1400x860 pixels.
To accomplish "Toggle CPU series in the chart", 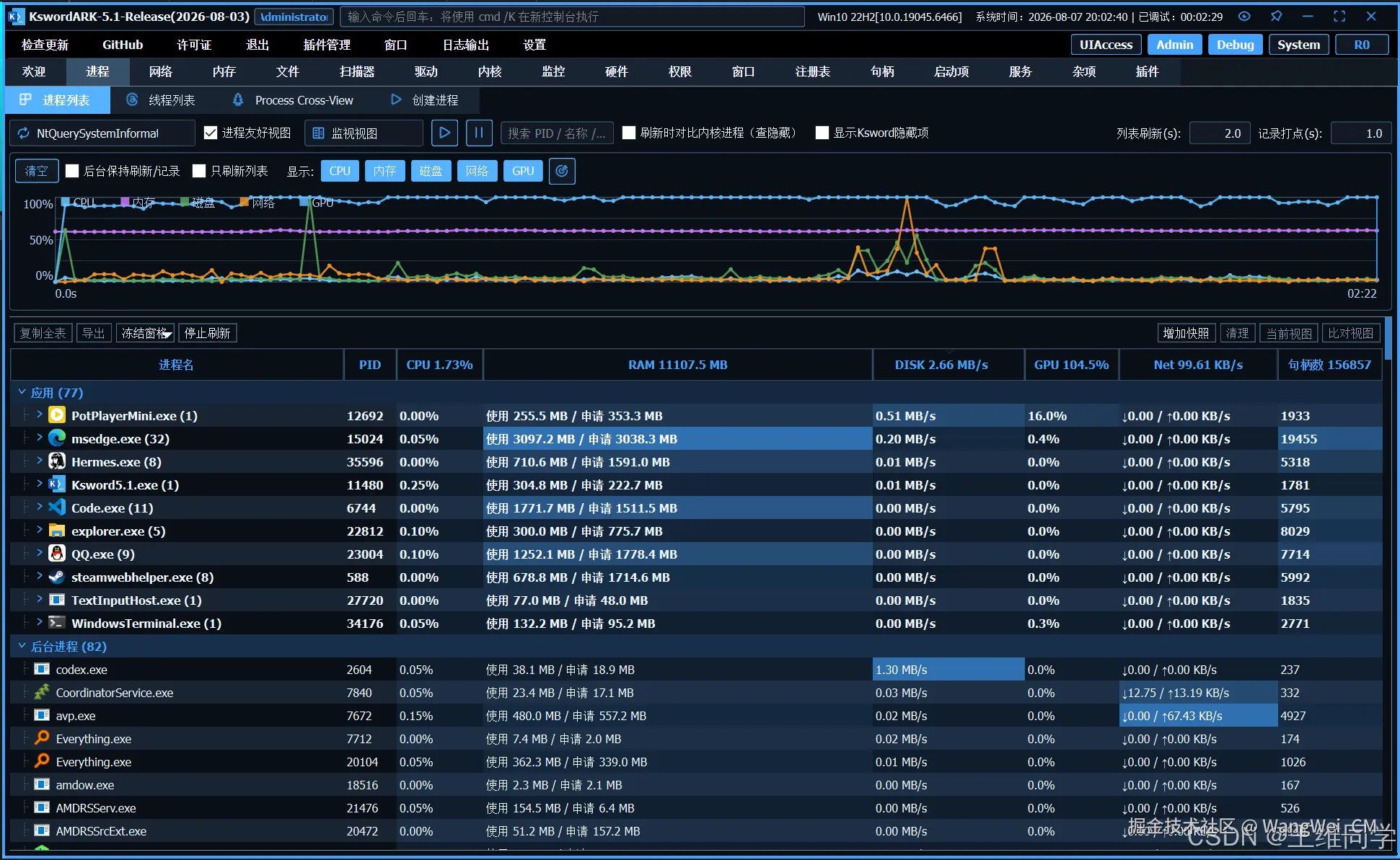I will click(x=340, y=171).
